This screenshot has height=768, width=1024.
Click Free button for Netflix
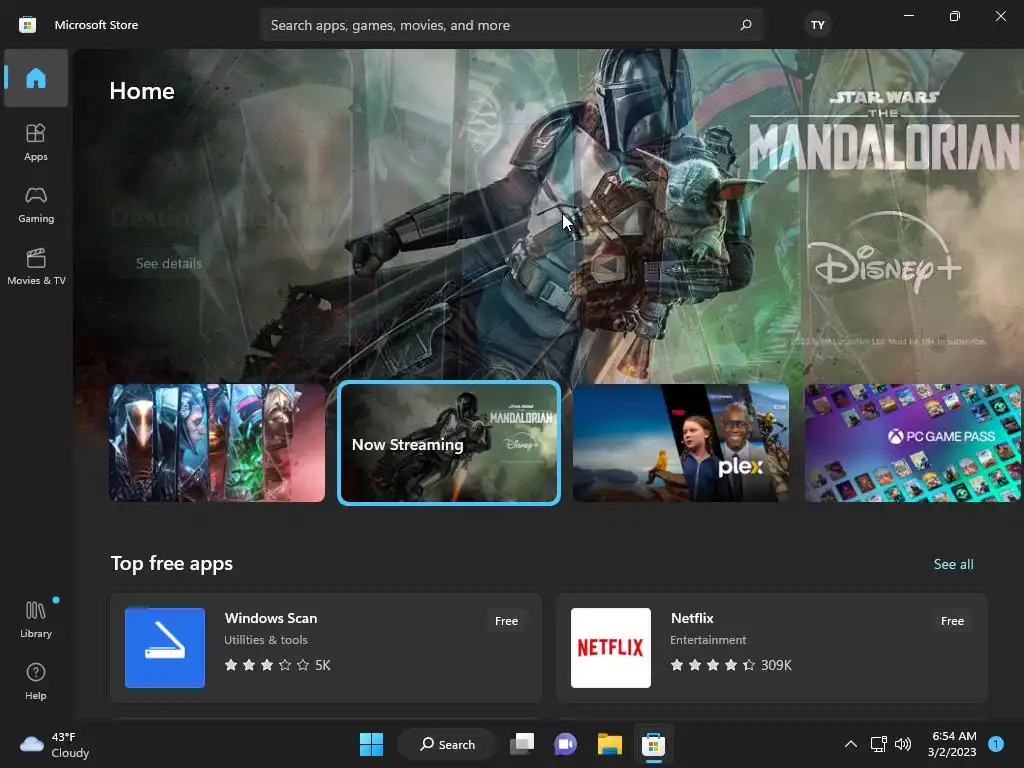click(952, 621)
